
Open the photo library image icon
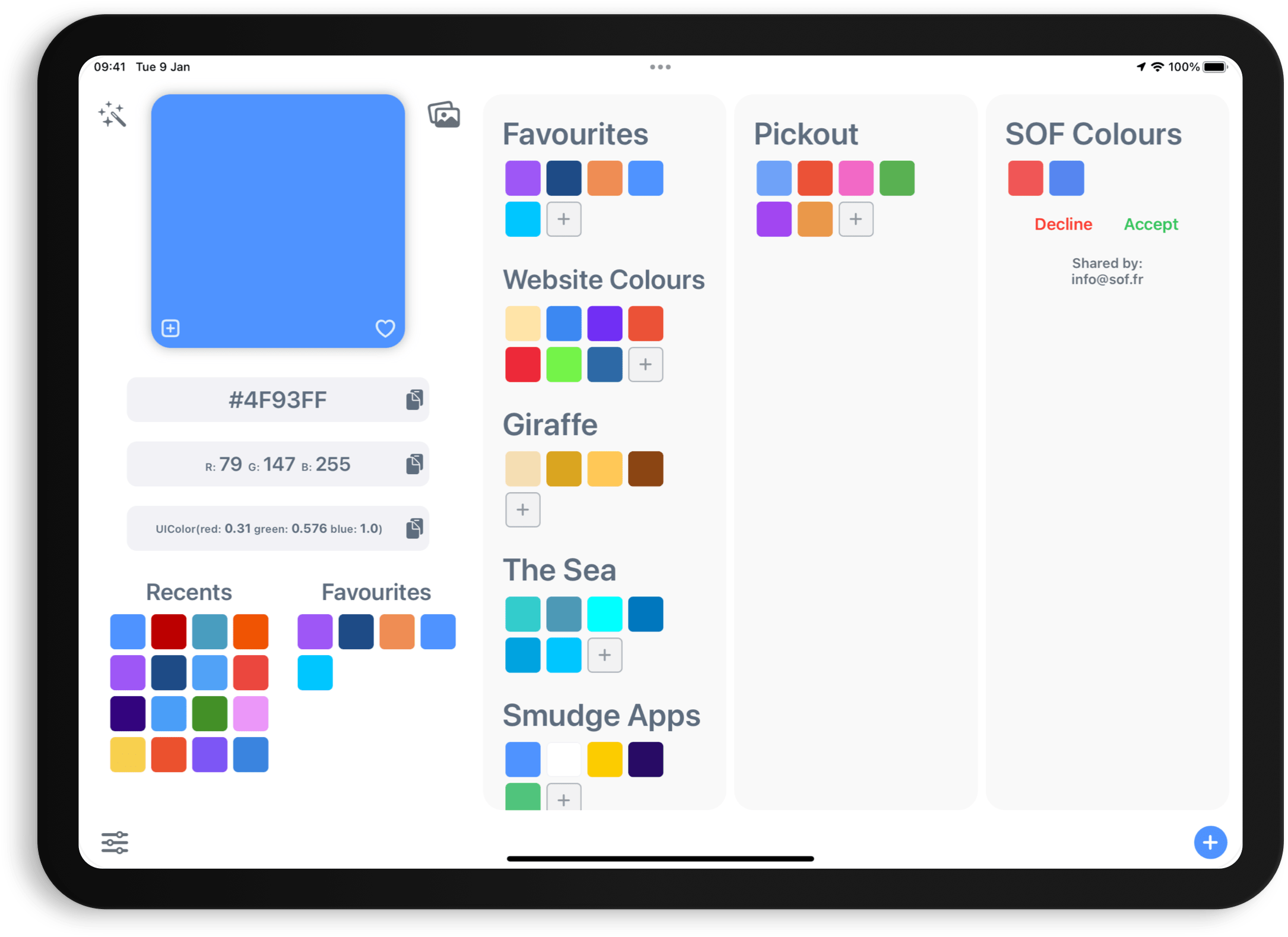tap(443, 115)
